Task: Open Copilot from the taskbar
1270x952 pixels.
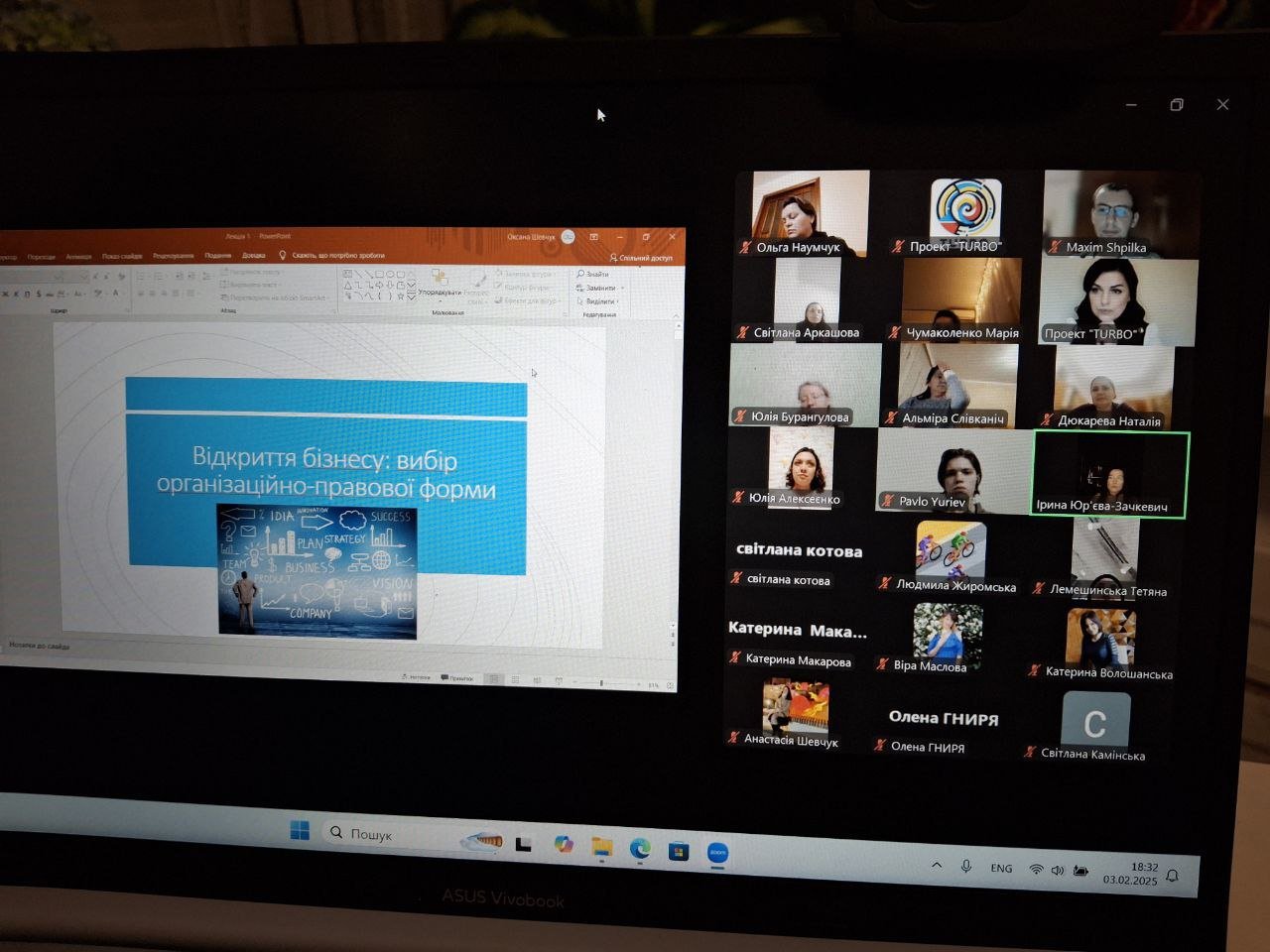Action: point(564,844)
